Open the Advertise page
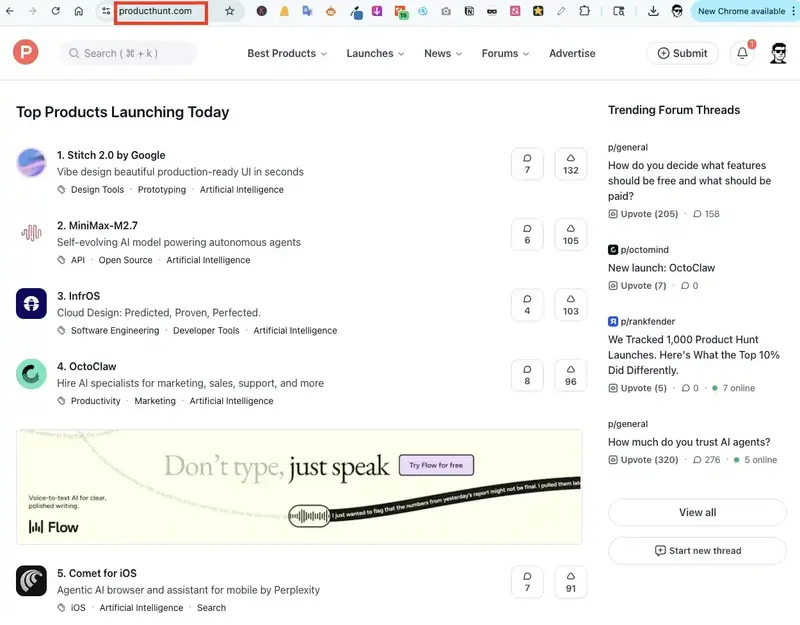This screenshot has height=625, width=800. point(572,53)
